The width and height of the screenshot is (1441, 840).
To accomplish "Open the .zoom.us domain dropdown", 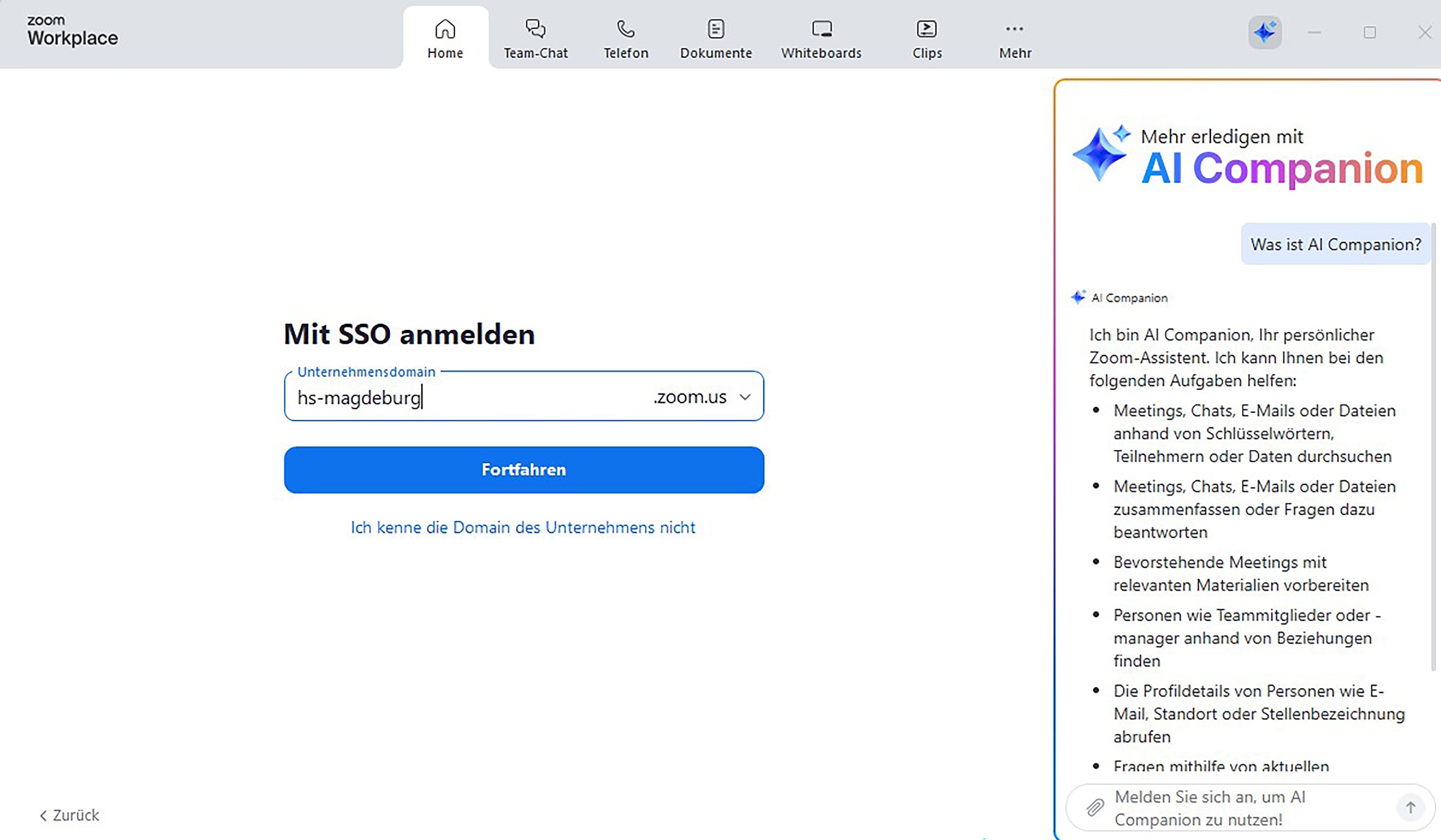I will pyautogui.click(x=745, y=397).
